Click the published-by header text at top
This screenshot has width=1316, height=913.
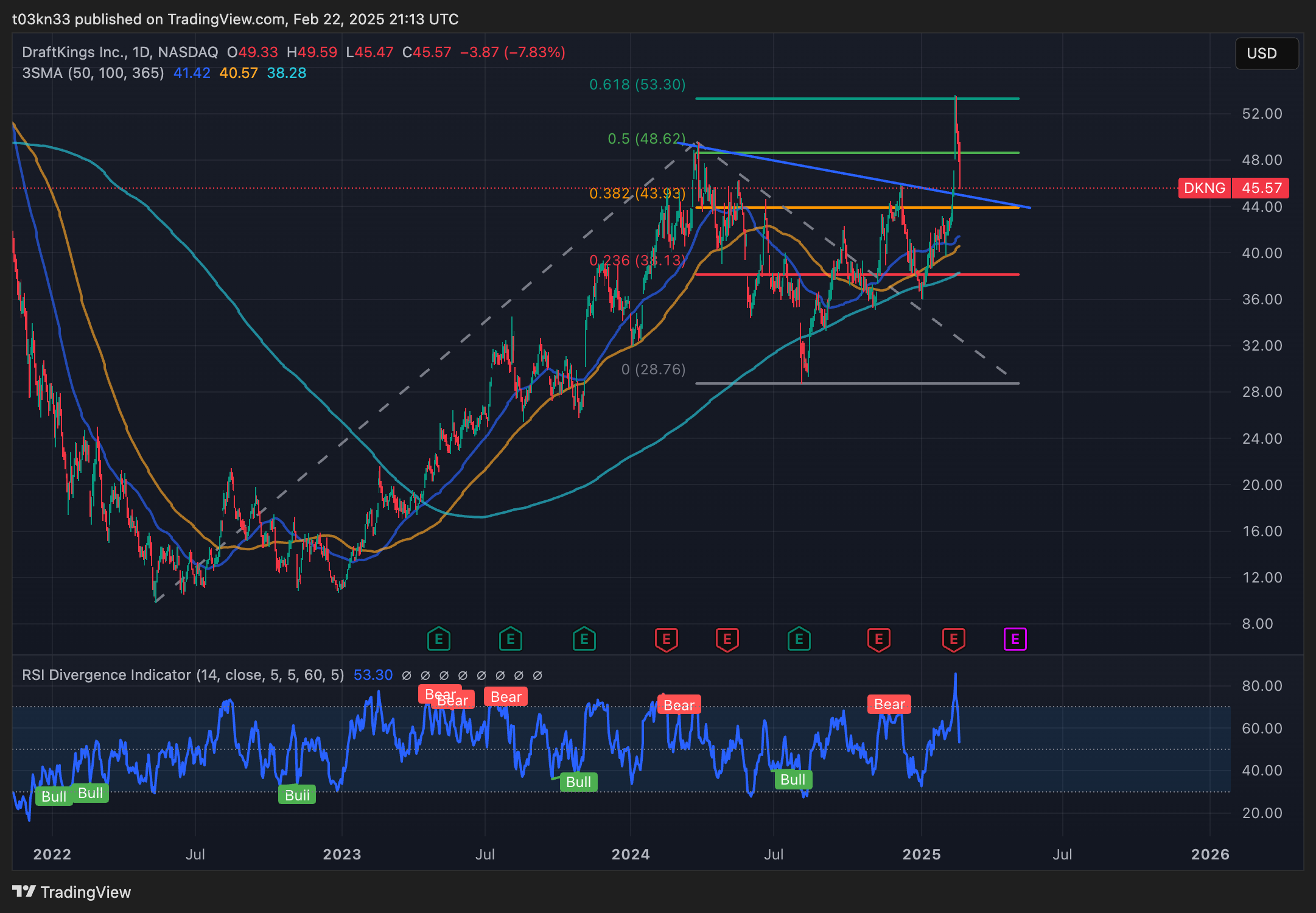click(236, 19)
